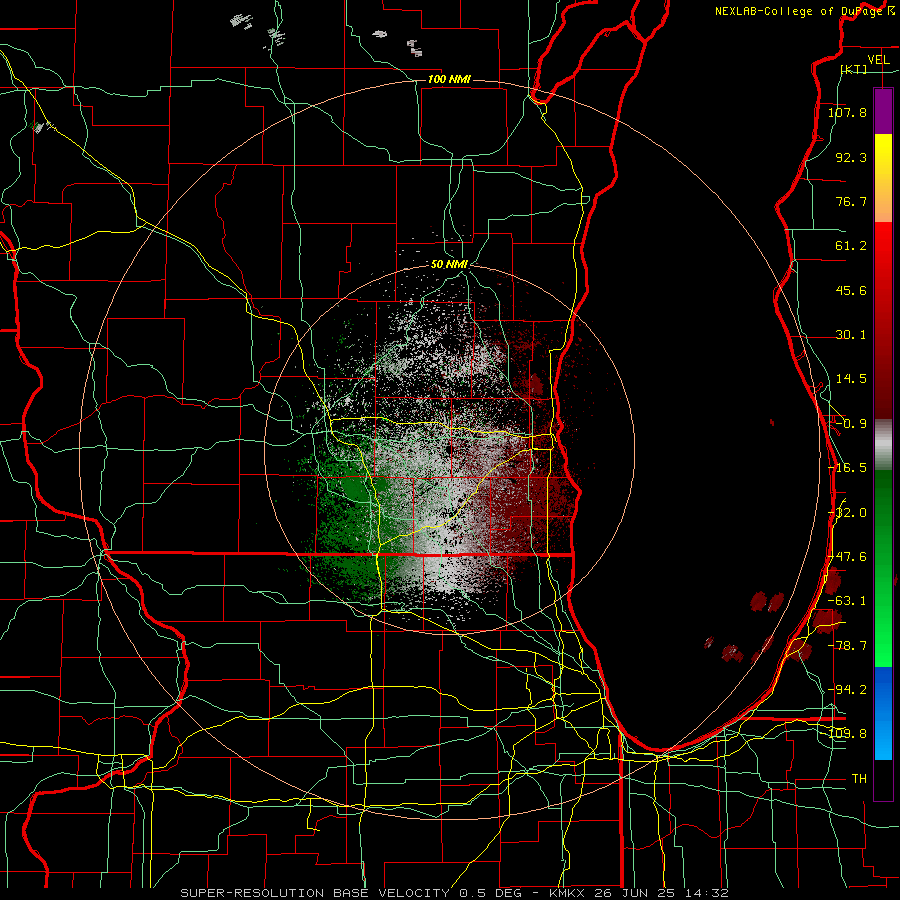Select the -109.8 legend value

pos(848,734)
